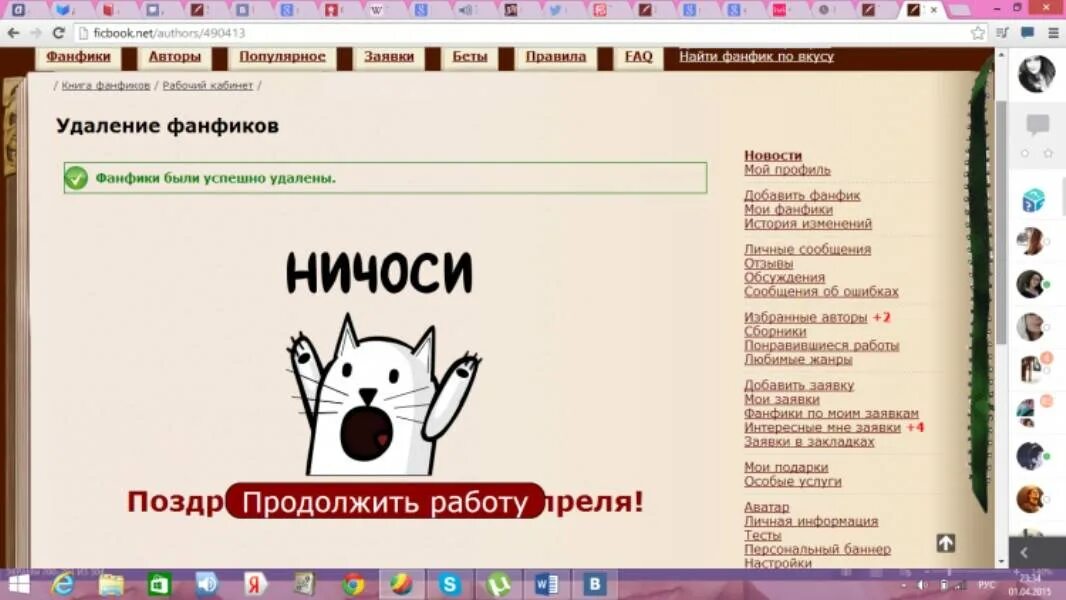Collapse side panel with the left chevron
This screenshot has height=600, width=1066.
(1024, 553)
